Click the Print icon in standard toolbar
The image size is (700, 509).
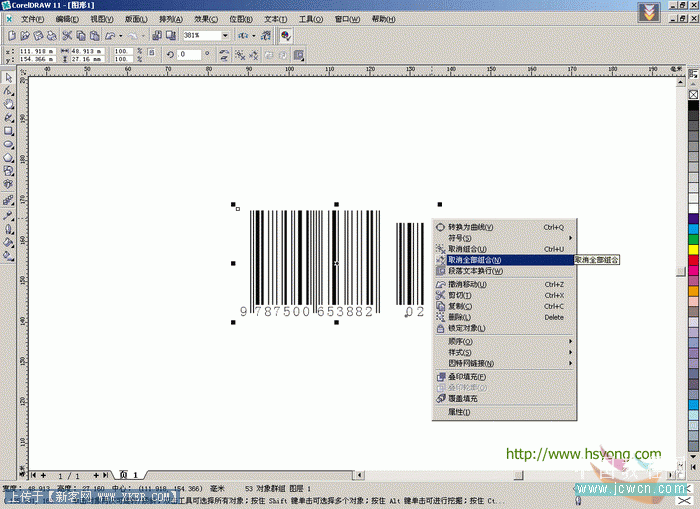tap(52, 35)
